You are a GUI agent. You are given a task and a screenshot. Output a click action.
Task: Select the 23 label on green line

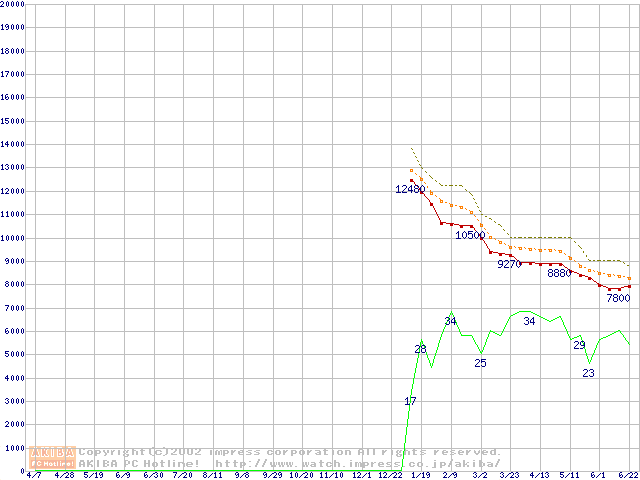pyautogui.click(x=588, y=373)
